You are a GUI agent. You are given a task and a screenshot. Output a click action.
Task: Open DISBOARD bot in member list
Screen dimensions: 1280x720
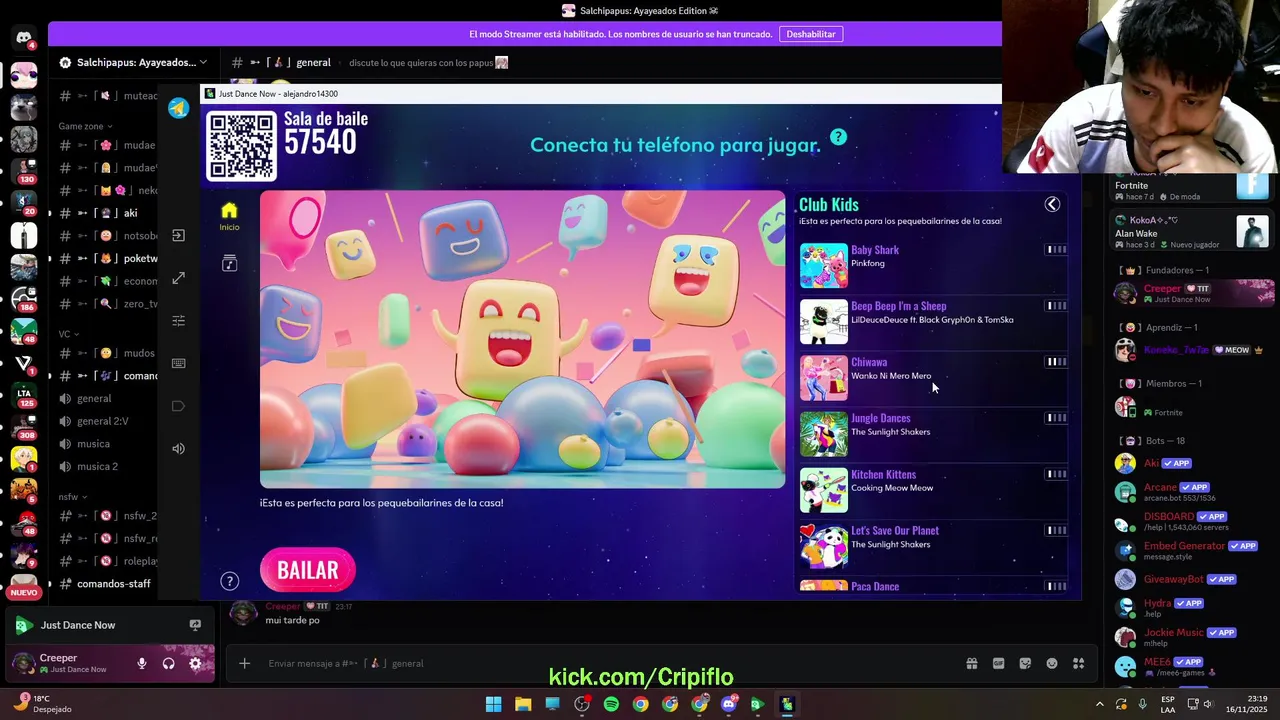[x=1194, y=521]
